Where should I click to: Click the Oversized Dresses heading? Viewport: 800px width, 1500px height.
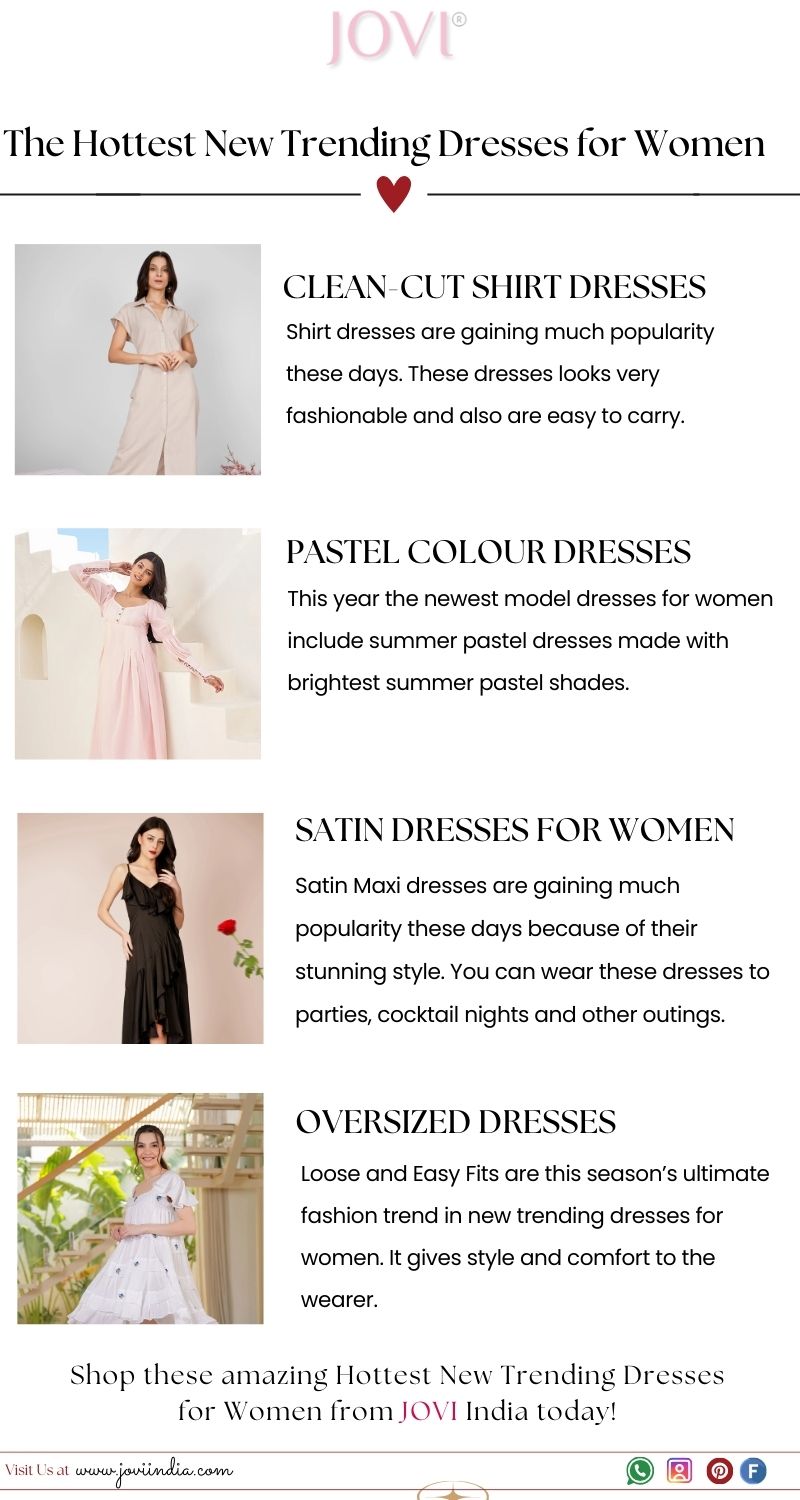[456, 1122]
